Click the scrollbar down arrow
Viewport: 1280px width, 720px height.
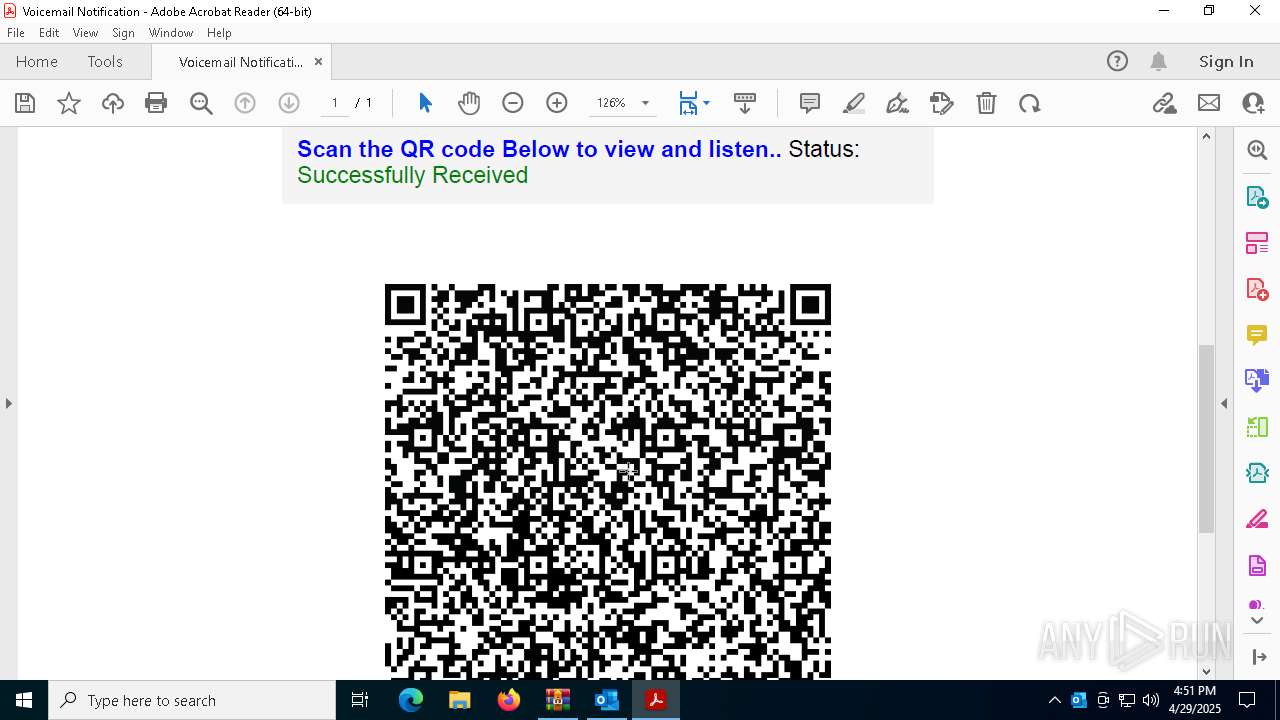click(x=1206, y=672)
